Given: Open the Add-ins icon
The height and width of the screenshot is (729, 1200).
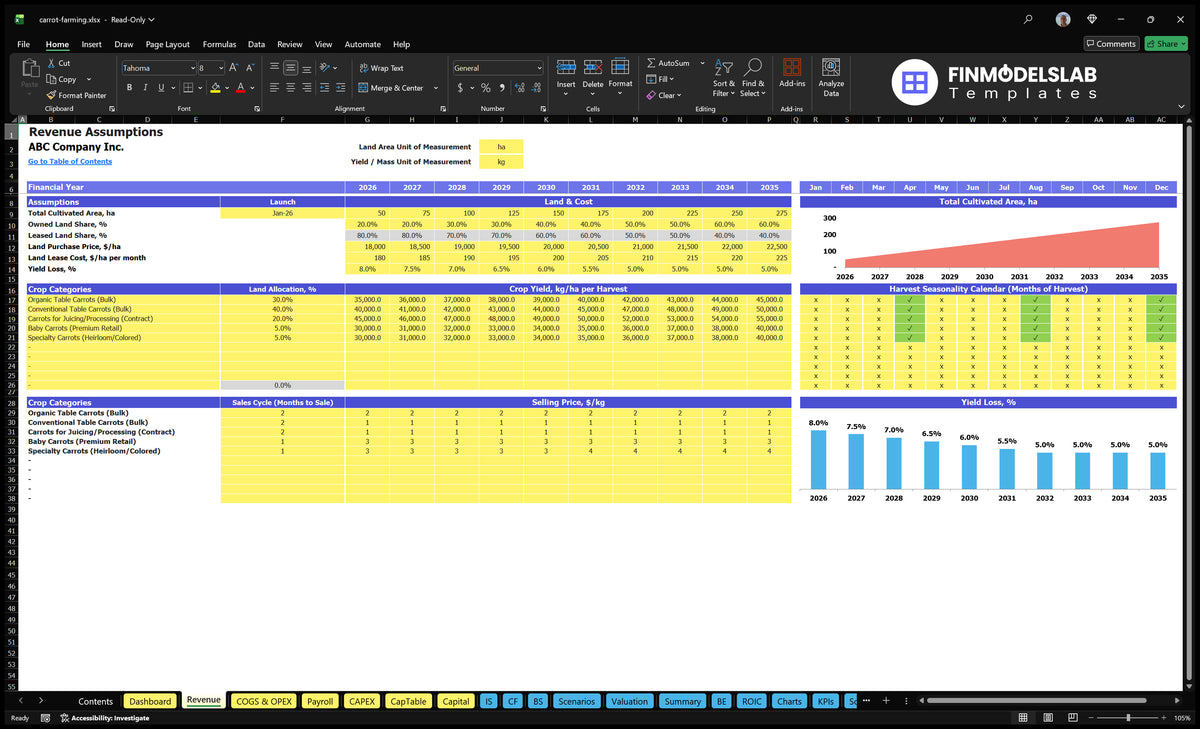Looking at the screenshot, I should pos(792,67).
